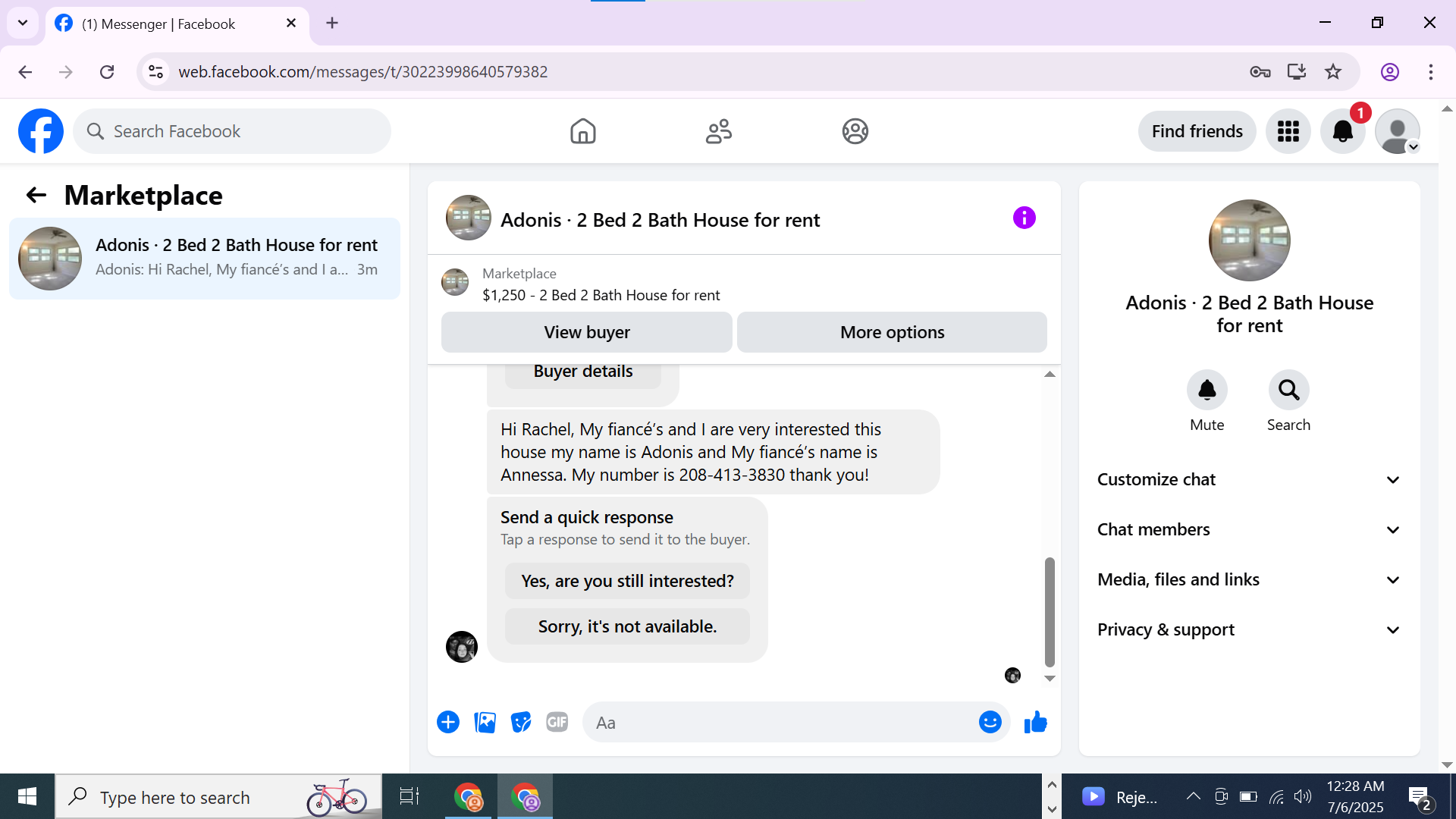
Task: Click the chat scrollbar thumb
Action: [x=1050, y=610]
